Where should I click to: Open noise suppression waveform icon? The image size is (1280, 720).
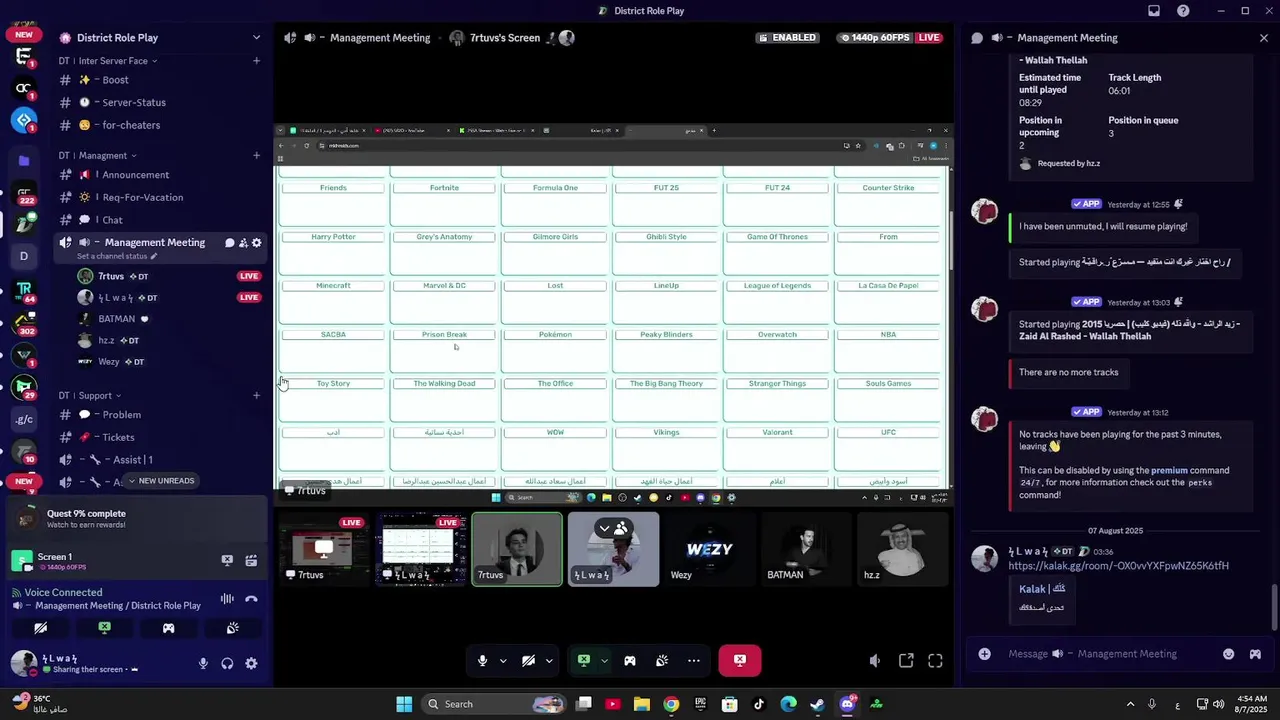(x=227, y=599)
